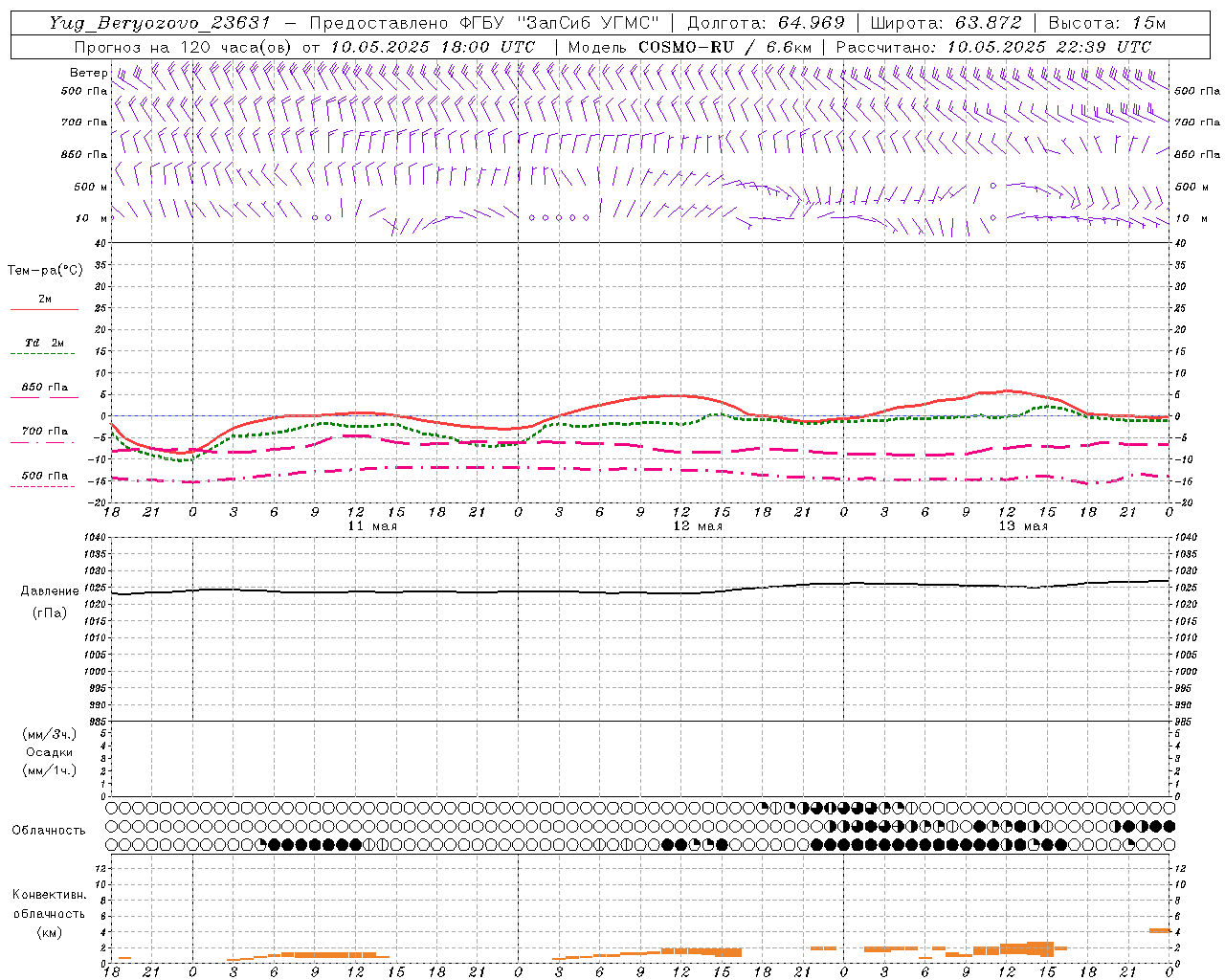Click the 2м temperature legend line sample
This screenshot has width=1225, height=980.
tap(44, 310)
